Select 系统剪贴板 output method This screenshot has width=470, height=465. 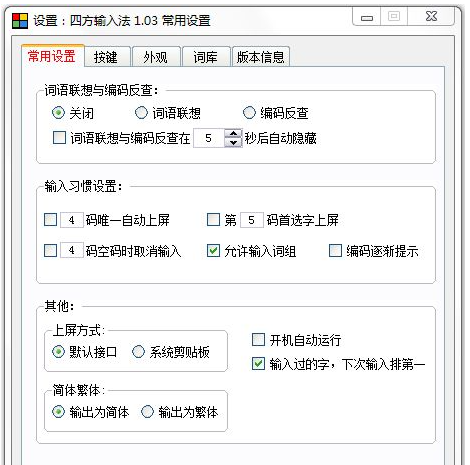[x=138, y=352]
